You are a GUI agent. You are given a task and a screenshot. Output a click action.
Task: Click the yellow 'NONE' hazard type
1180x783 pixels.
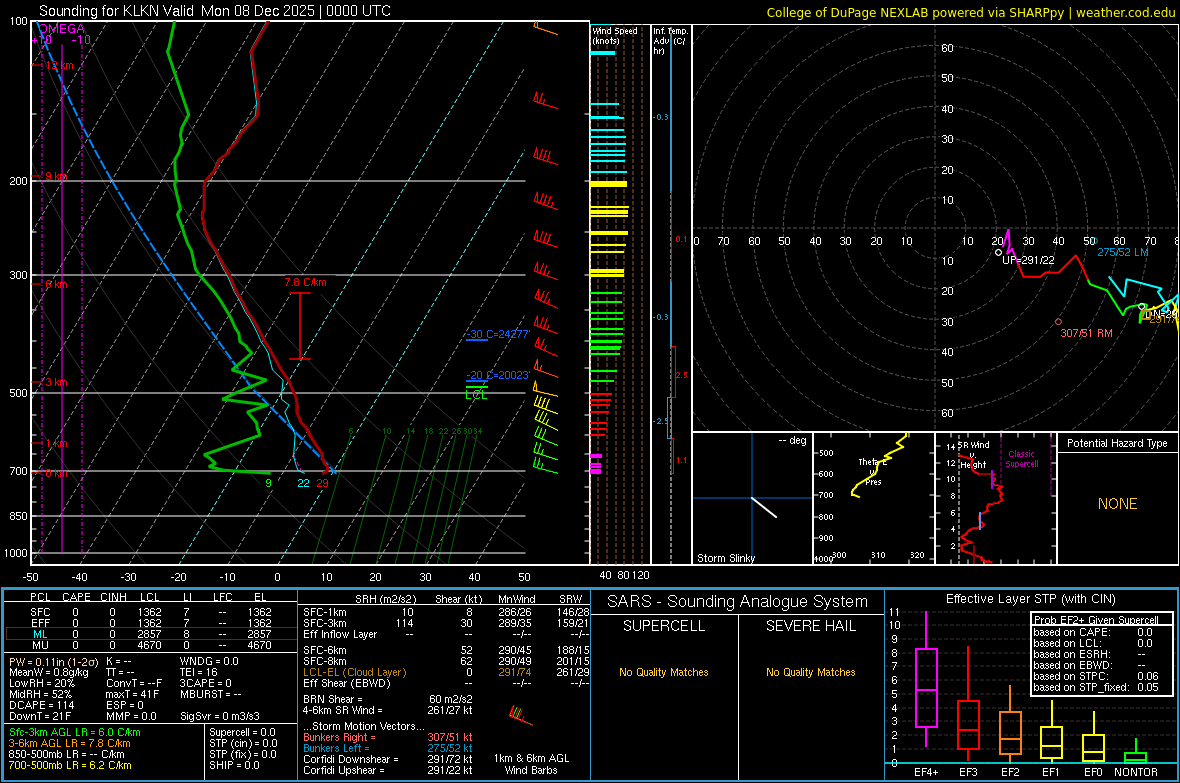click(x=1117, y=504)
